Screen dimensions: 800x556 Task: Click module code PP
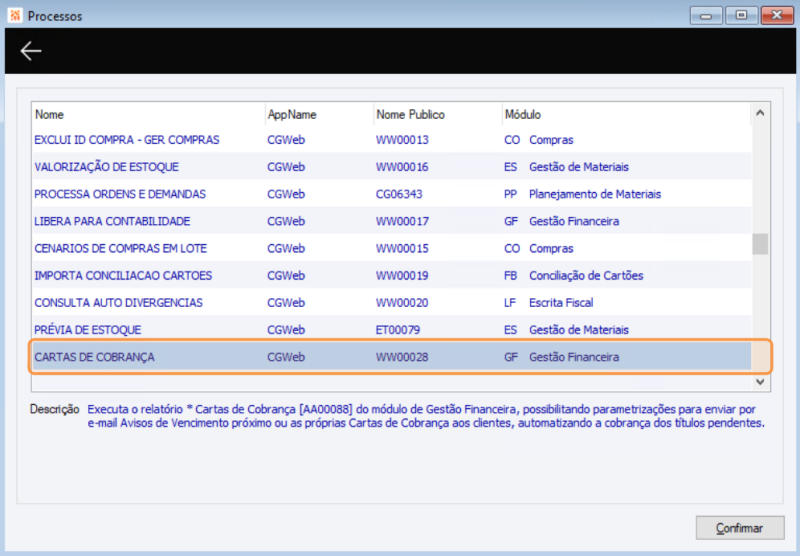pos(511,194)
